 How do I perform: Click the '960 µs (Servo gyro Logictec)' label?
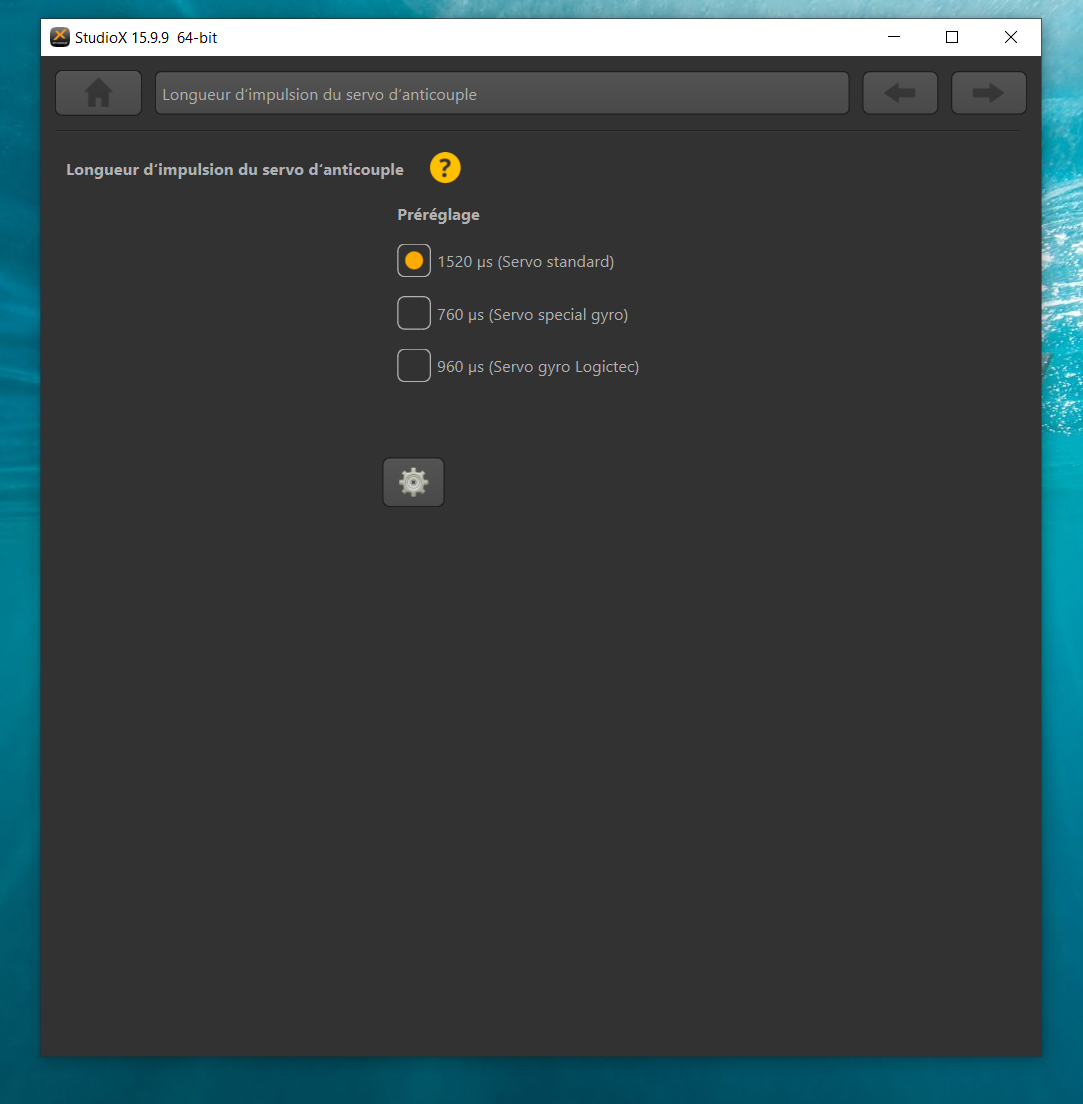[x=538, y=367]
